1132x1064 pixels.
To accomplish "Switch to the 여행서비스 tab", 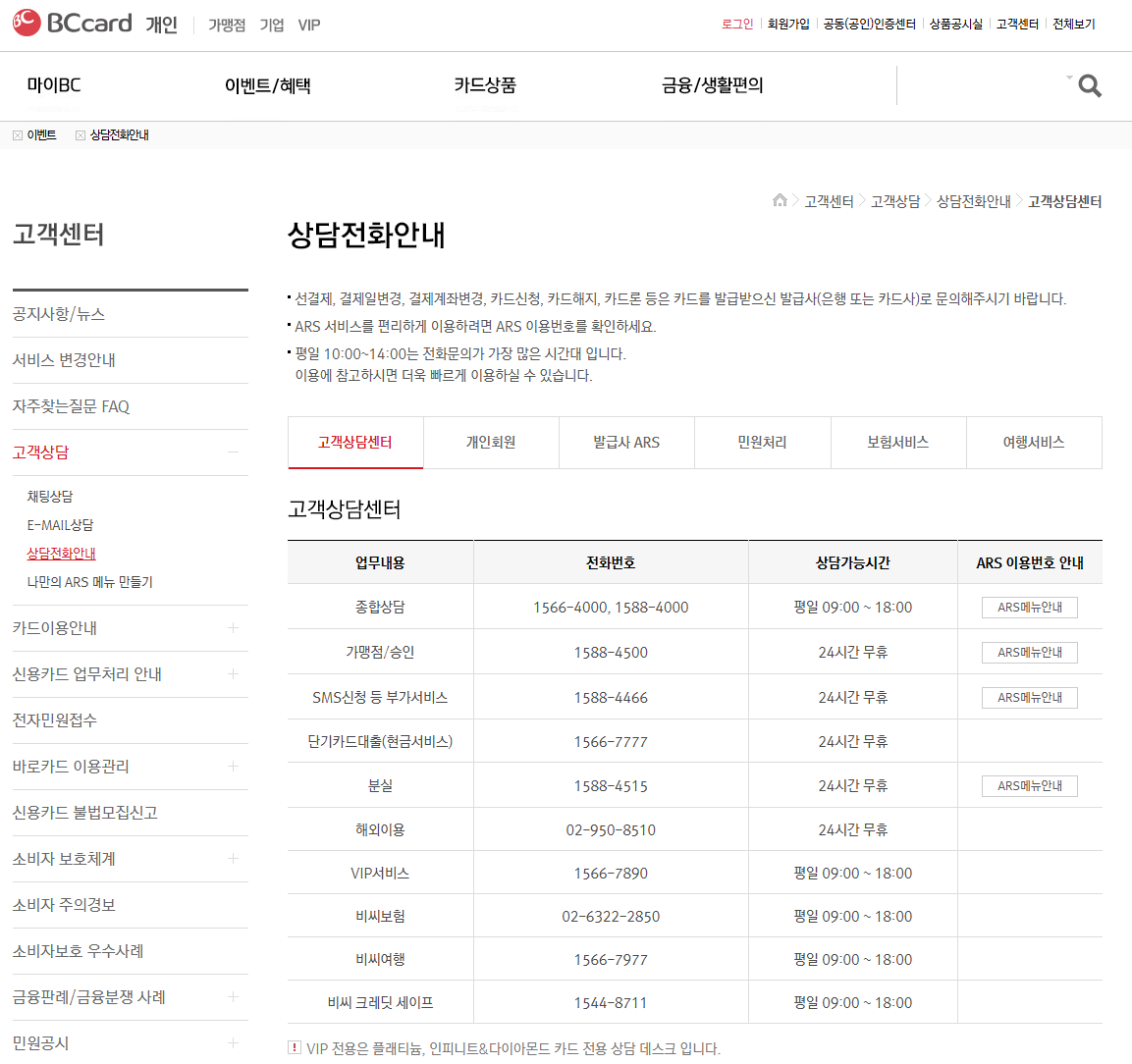I will click(x=1034, y=443).
